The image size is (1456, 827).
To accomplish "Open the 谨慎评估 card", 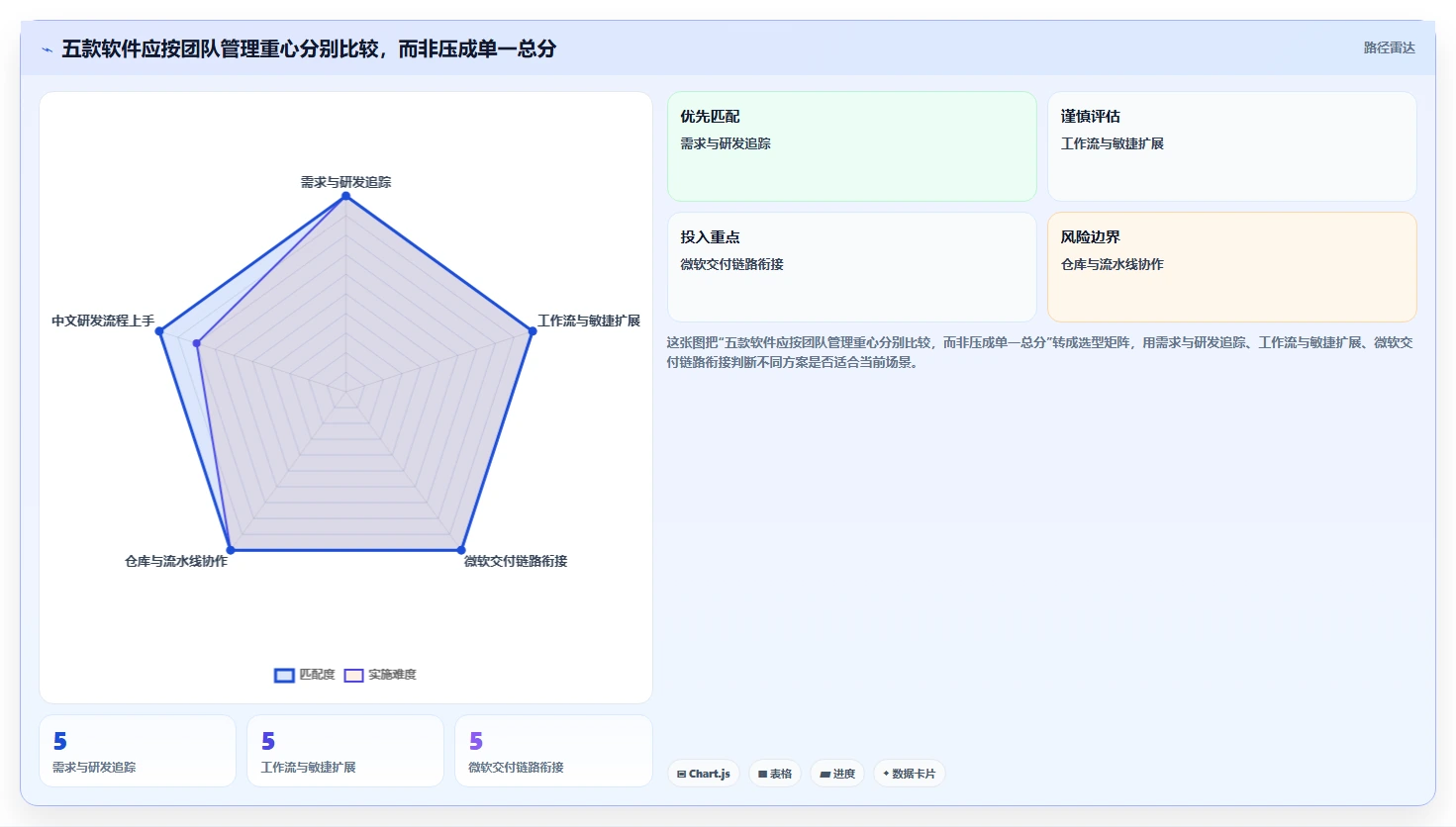I will coord(1232,146).
